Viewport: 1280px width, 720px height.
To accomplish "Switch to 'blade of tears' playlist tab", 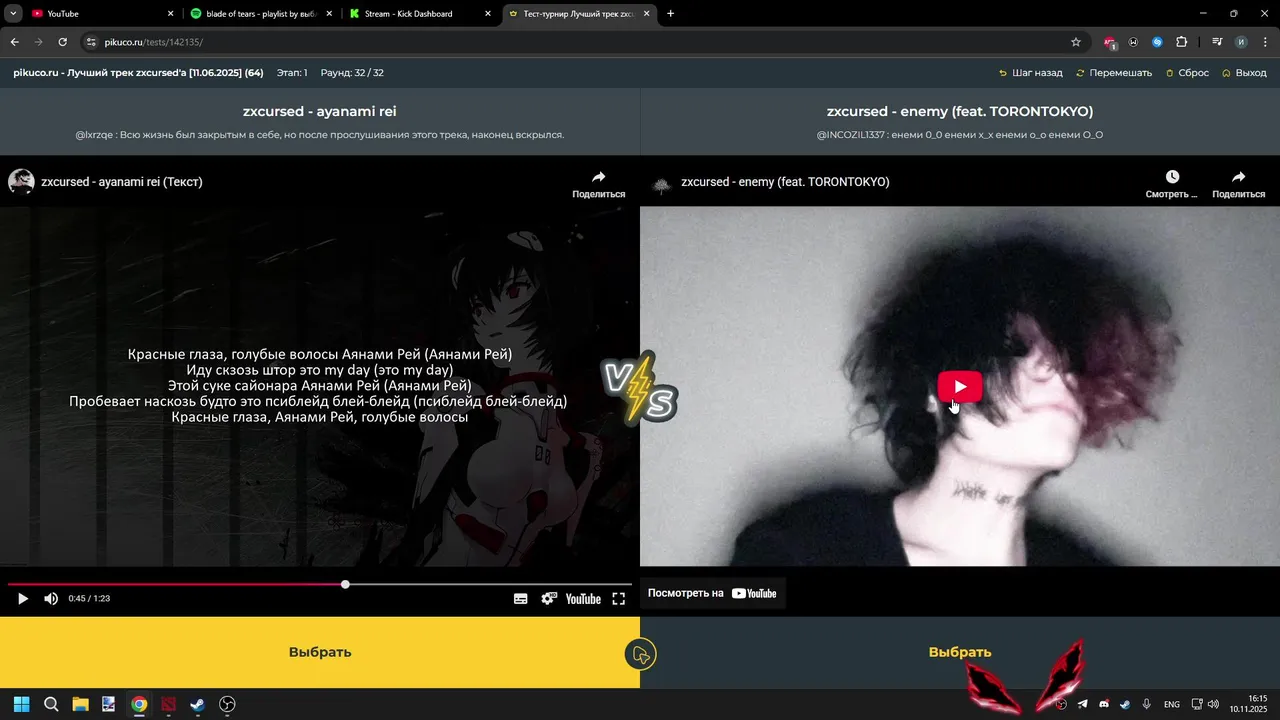I will 261,14.
